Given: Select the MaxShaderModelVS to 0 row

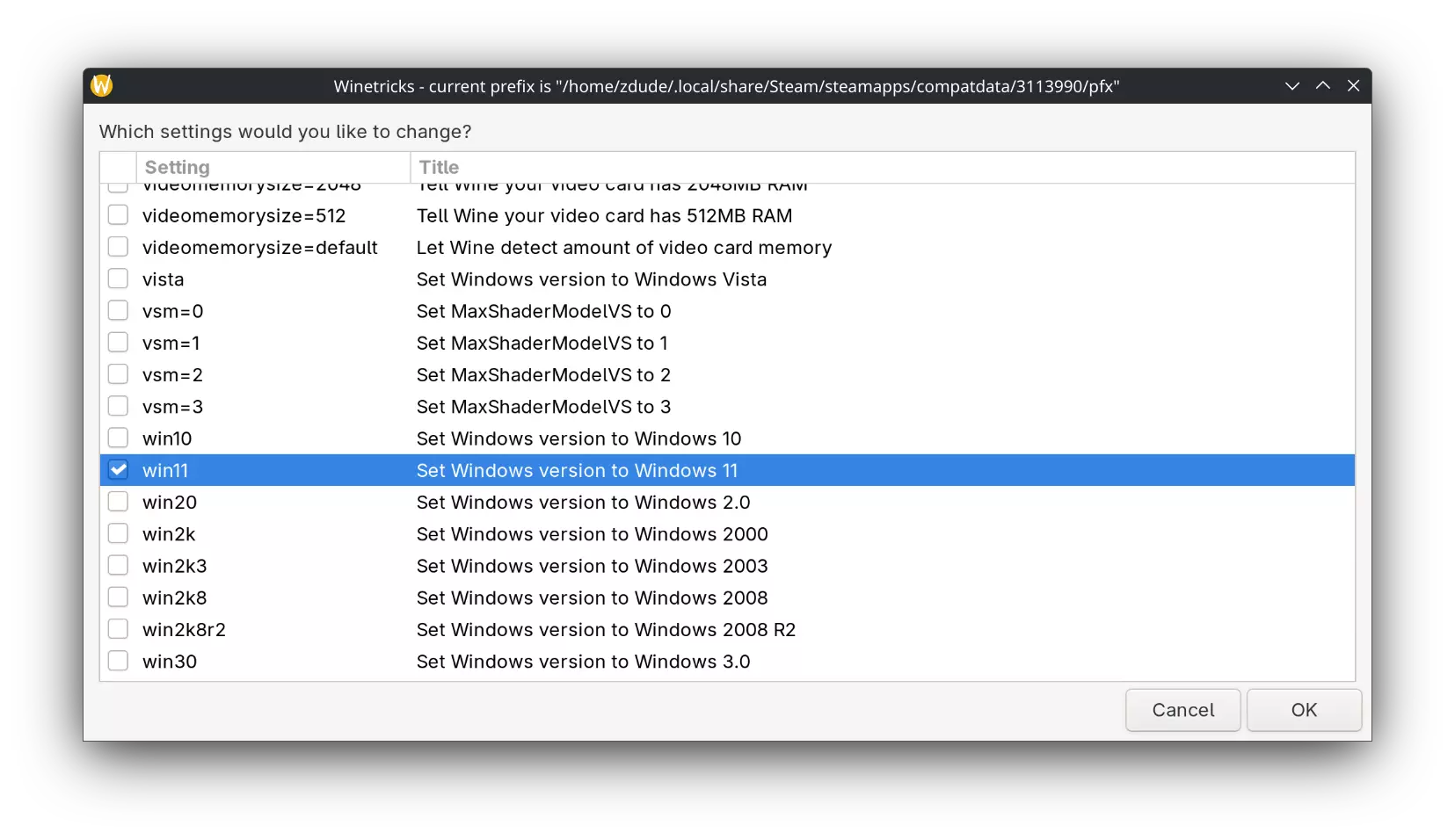Looking at the screenshot, I should pyautogui.click(x=543, y=311).
